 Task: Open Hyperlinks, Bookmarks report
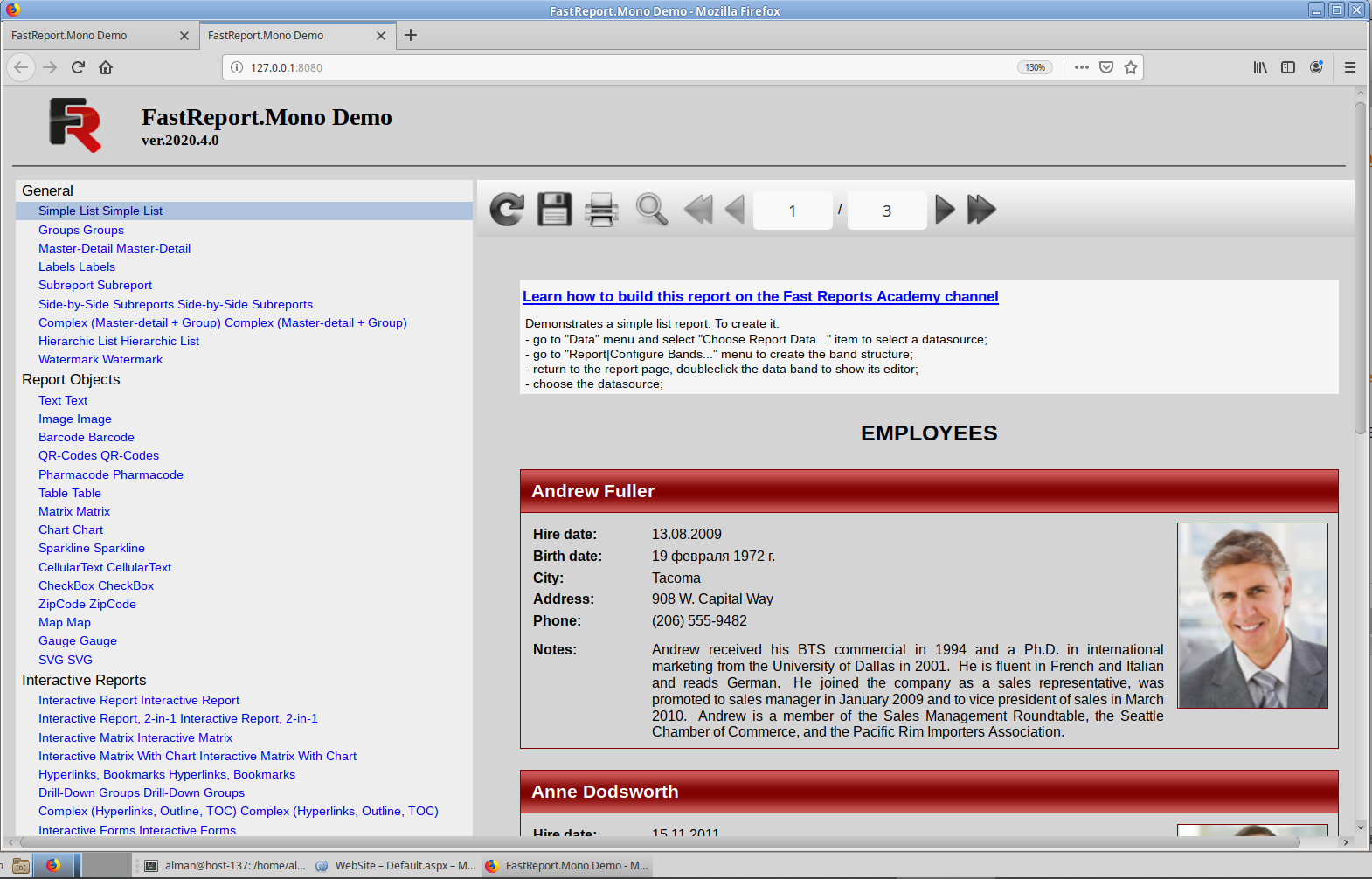click(x=167, y=774)
